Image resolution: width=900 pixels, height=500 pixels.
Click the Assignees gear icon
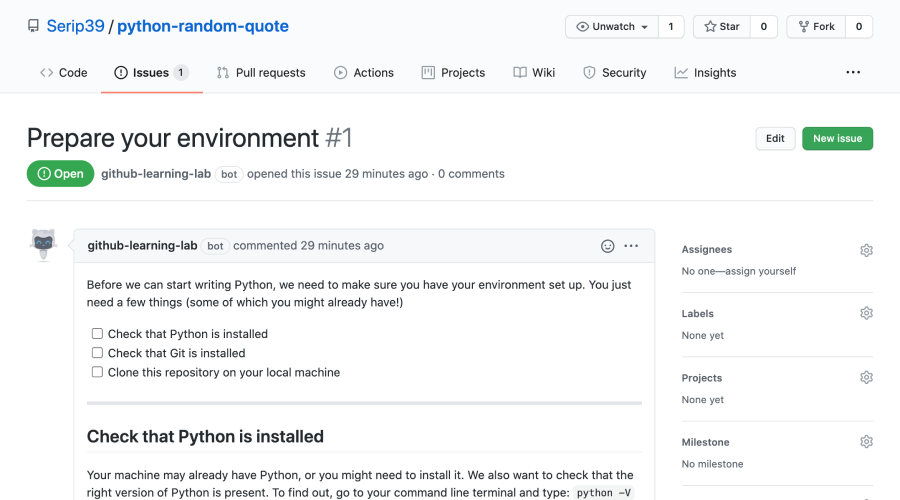pos(866,250)
